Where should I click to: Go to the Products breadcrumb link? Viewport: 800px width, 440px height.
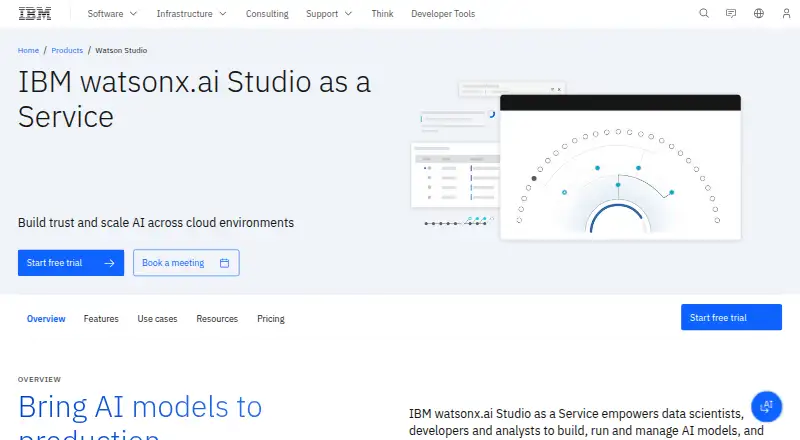point(67,50)
